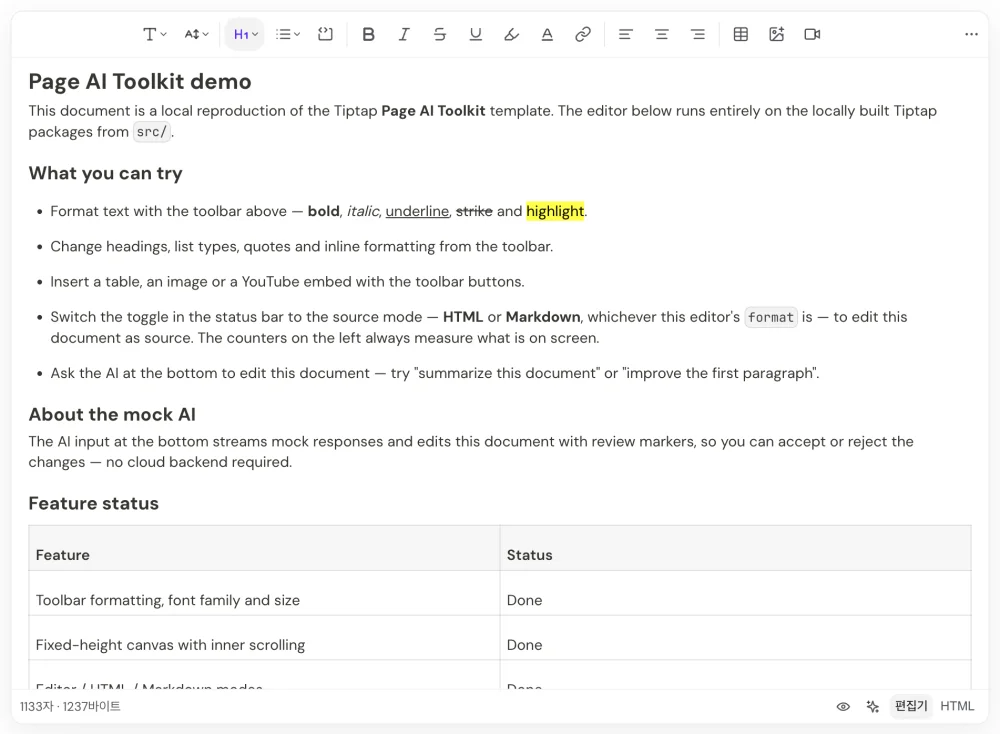Insert an image from the toolbar
Screen dimensions: 1000x734
pos(776,34)
